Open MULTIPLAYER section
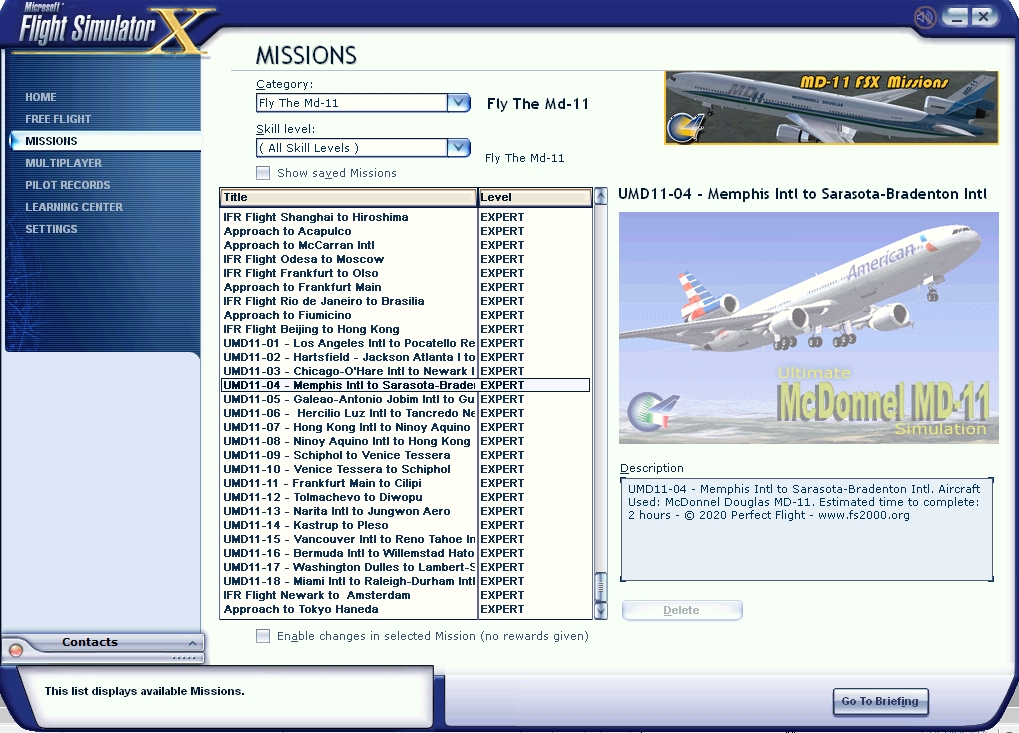Screen dimensions: 1019x733 coord(64,163)
